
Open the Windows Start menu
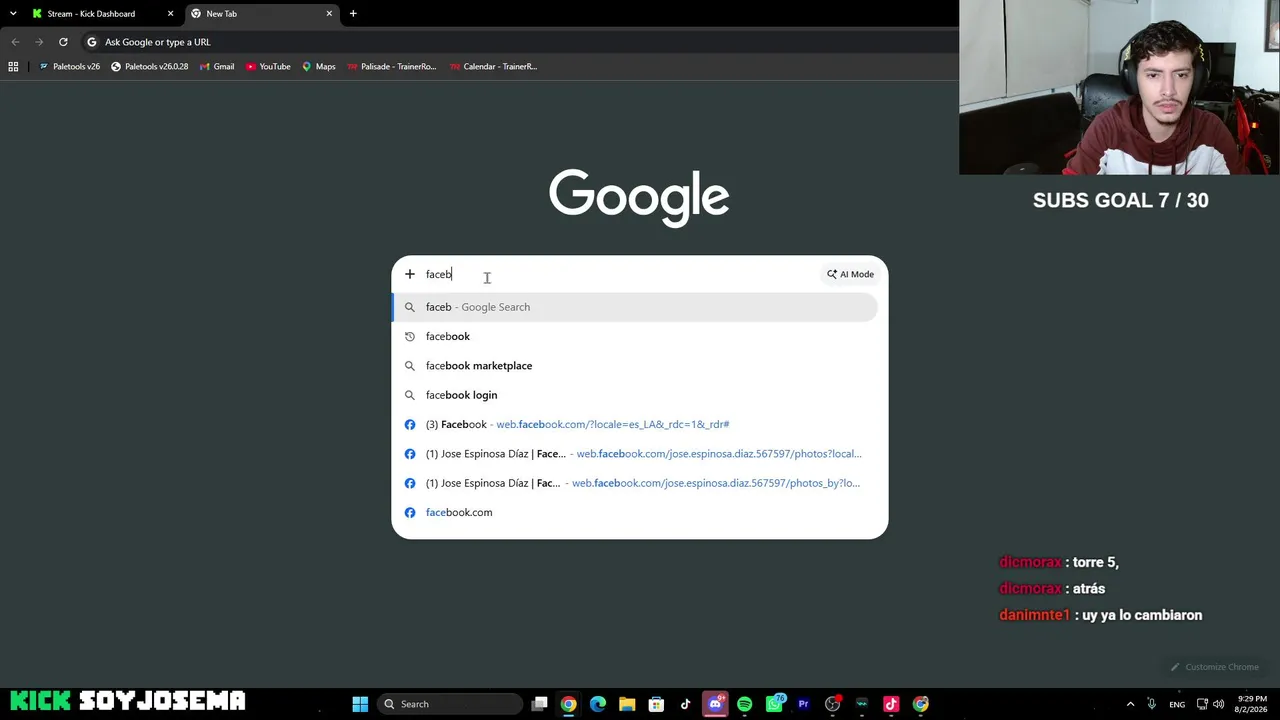click(x=360, y=704)
